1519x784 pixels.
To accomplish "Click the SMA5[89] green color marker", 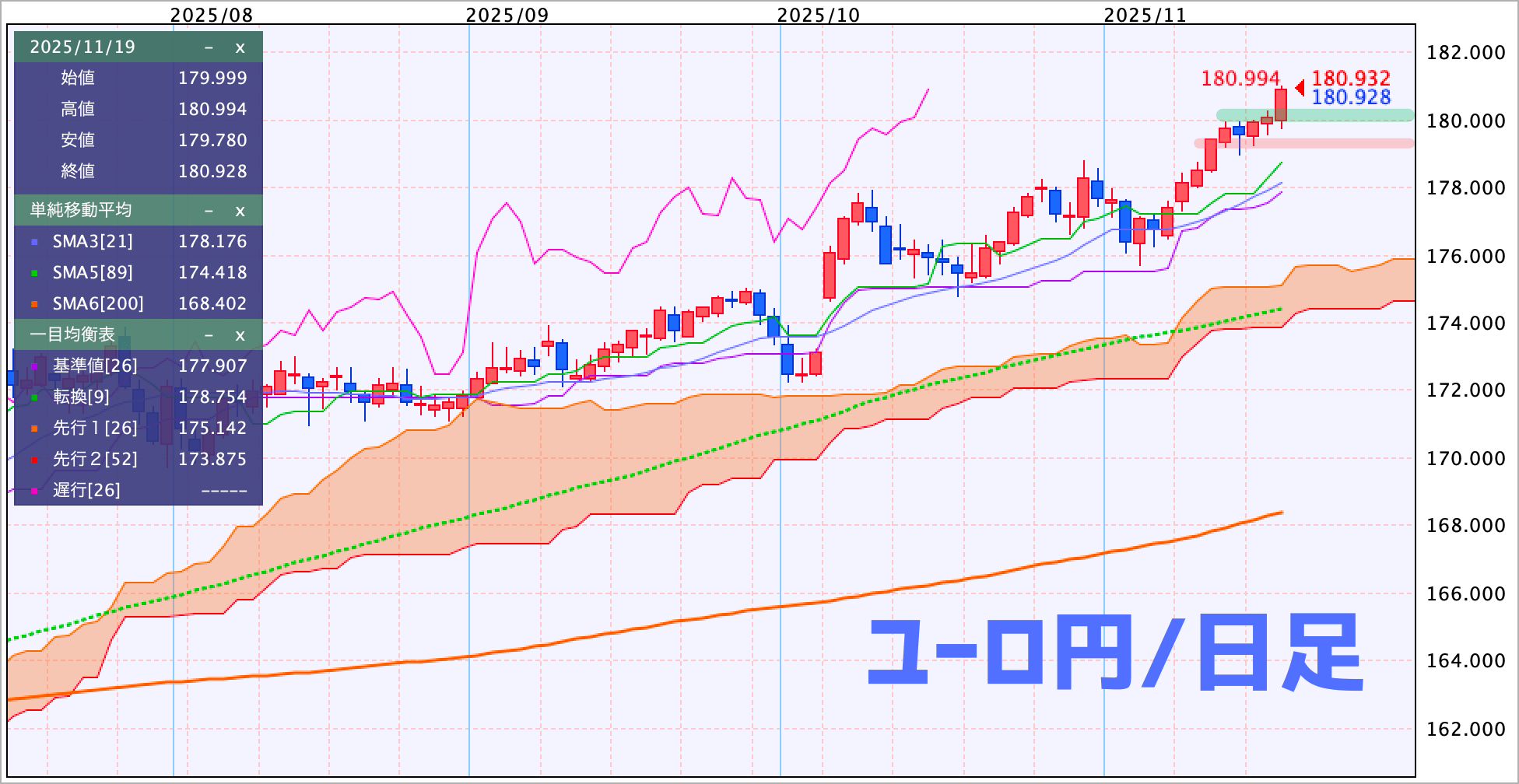I will [34, 273].
